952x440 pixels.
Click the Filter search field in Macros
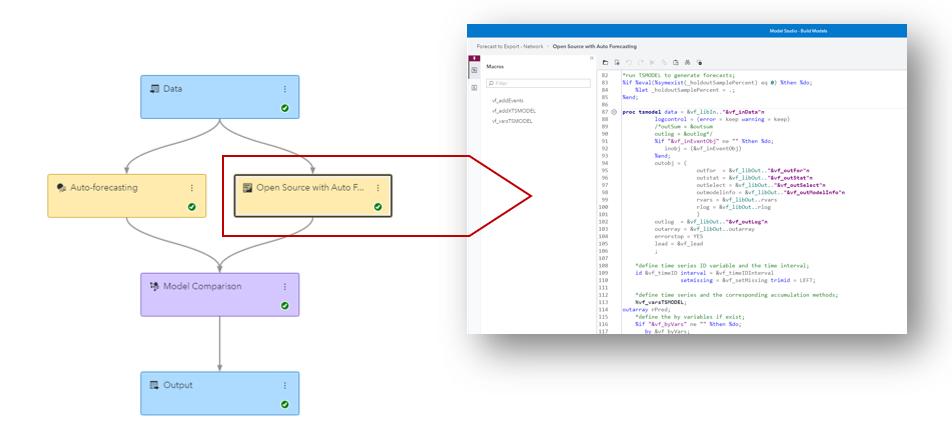pyautogui.click(x=540, y=83)
